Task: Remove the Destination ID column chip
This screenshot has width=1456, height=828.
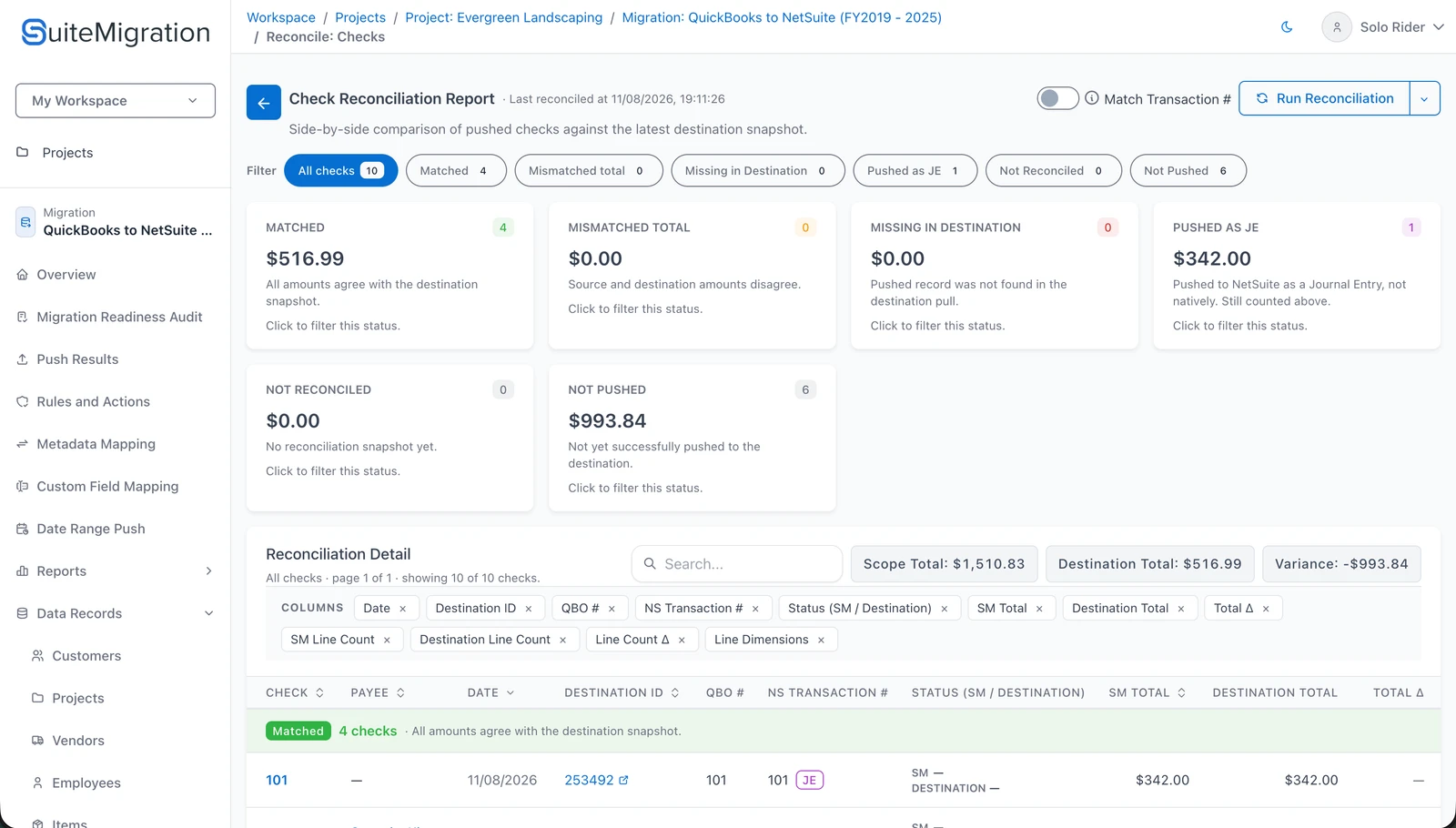Action: click(529, 609)
